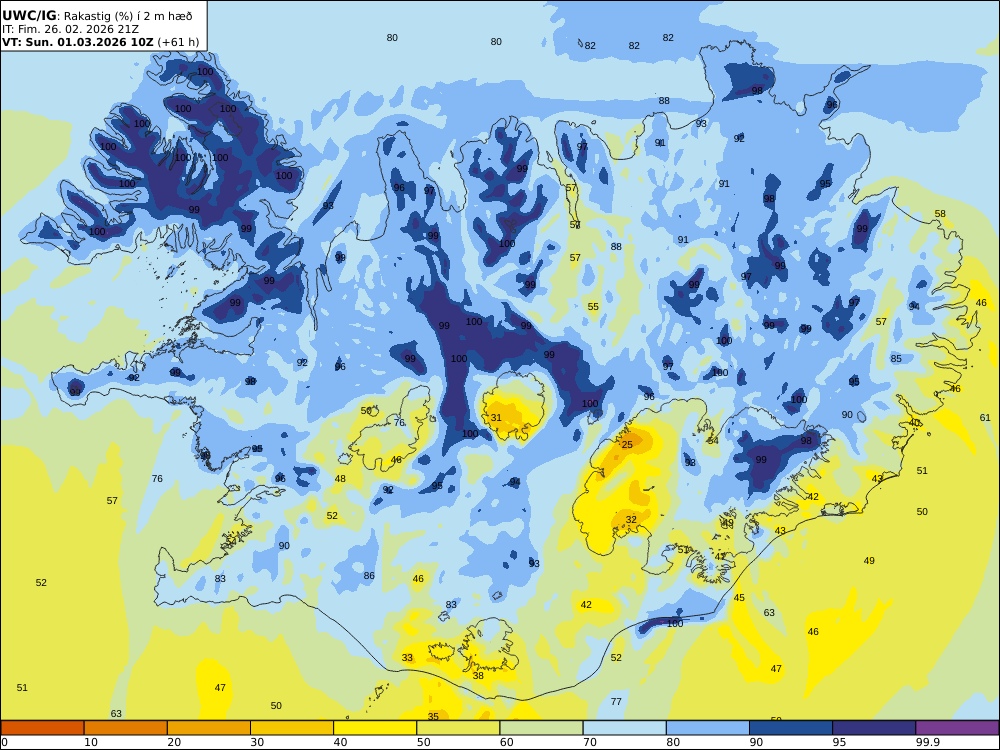Click the "58" value in the northeast
The height and width of the screenshot is (750, 1000).
coord(940,214)
